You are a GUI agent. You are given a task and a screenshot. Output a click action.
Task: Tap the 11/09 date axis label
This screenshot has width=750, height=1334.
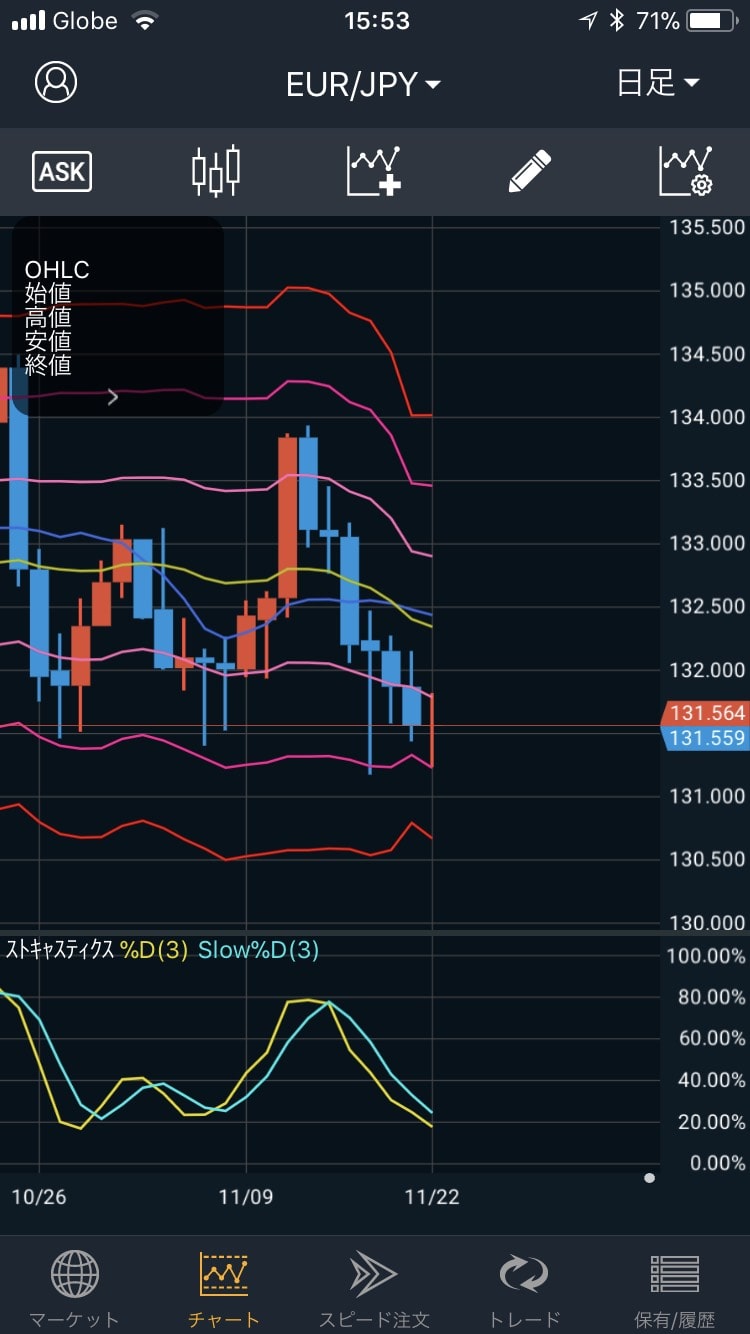[246, 1196]
